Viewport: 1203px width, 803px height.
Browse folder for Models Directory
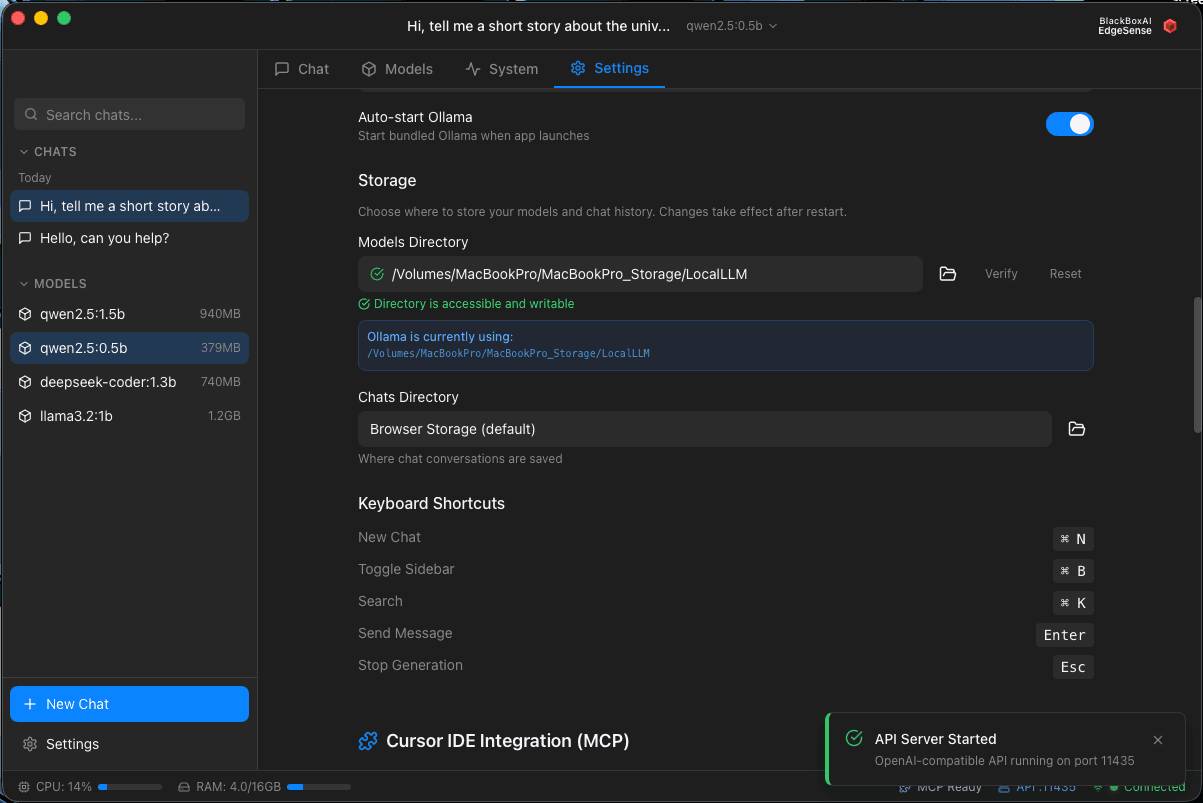[x=948, y=274]
